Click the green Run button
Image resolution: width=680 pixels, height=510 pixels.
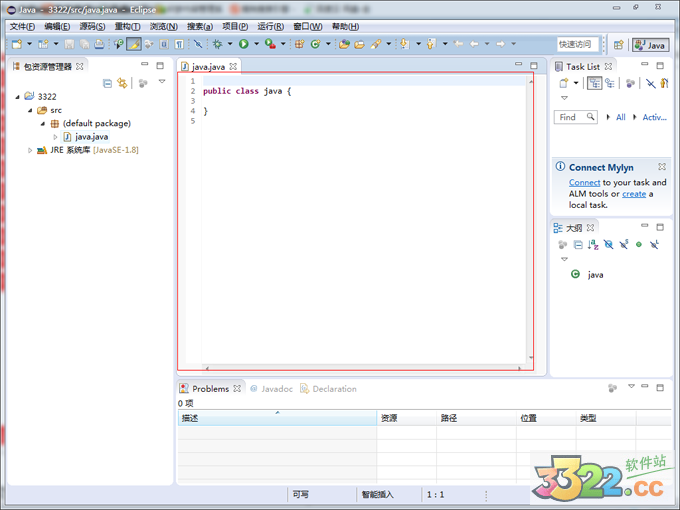[244, 44]
